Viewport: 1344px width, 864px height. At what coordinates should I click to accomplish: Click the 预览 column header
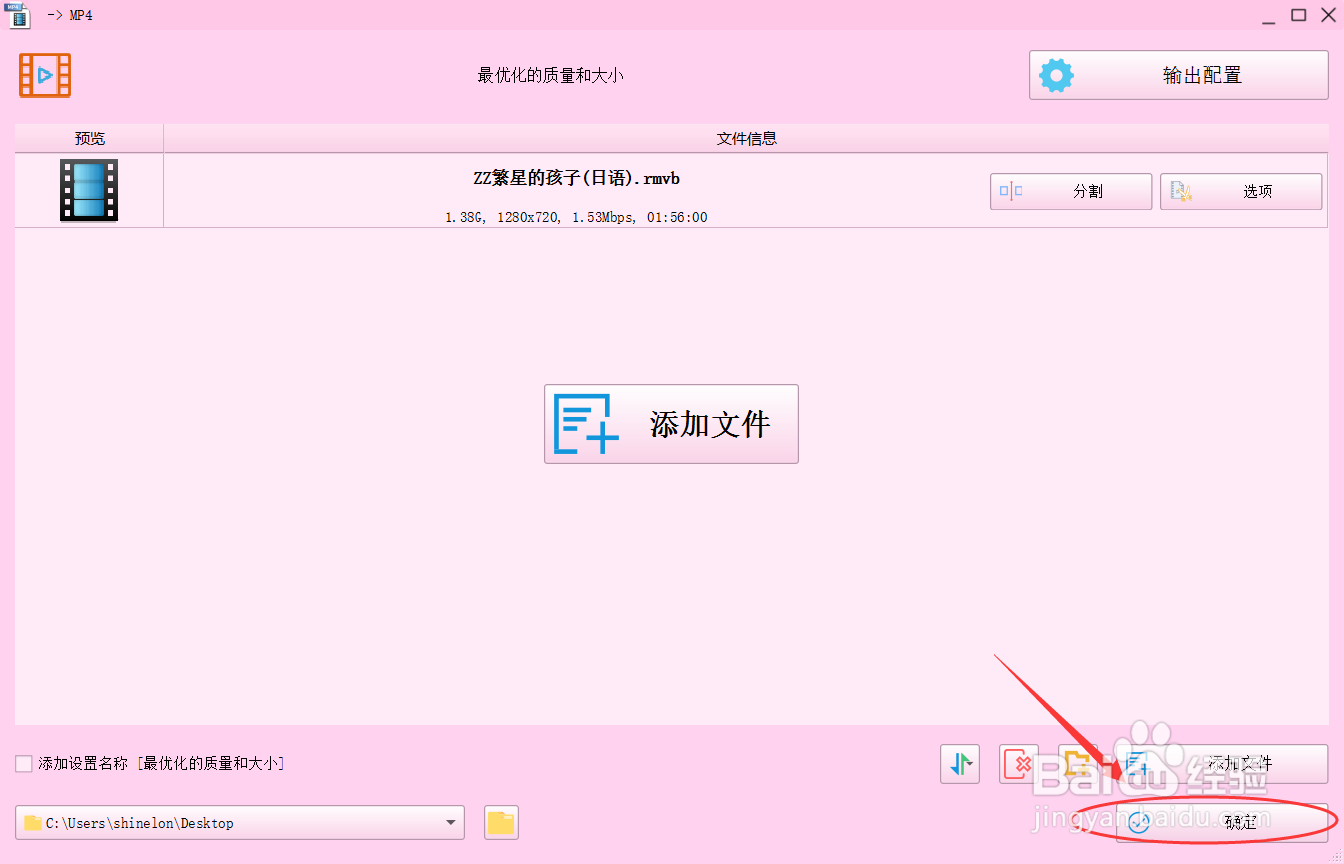click(x=89, y=138)
